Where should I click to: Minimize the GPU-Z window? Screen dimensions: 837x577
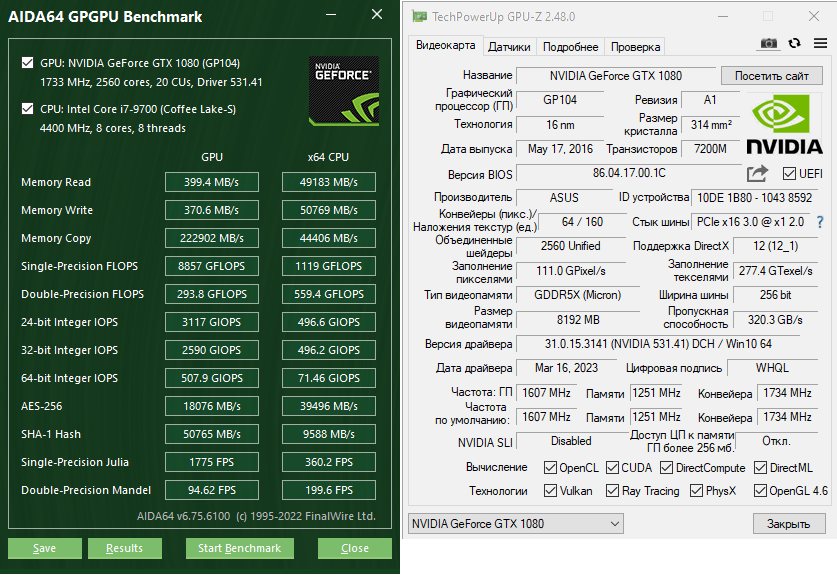[x=723, y=17]
